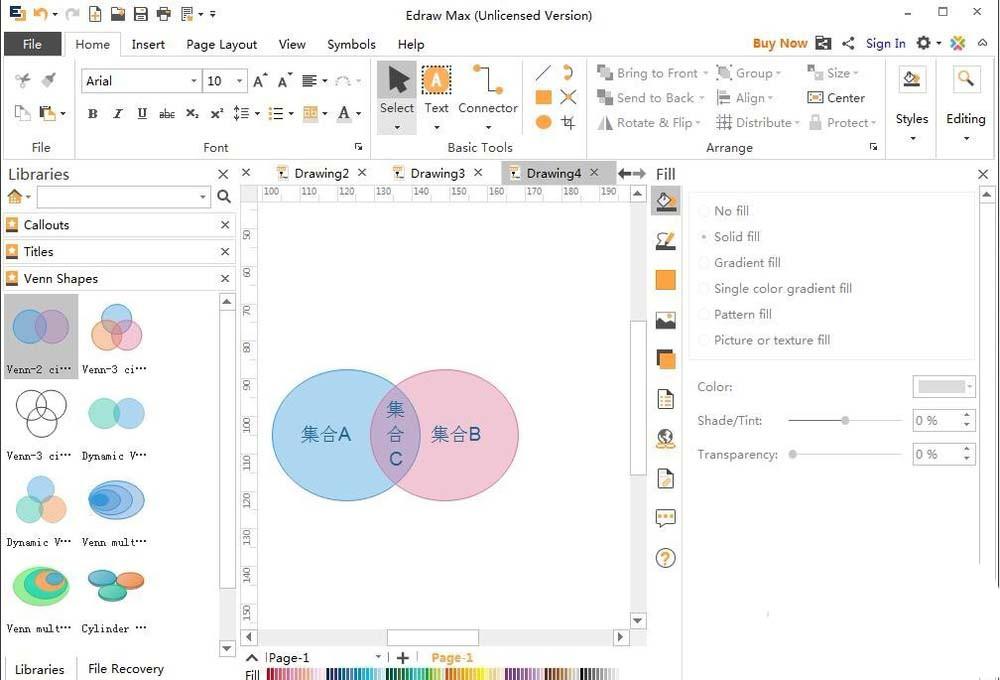Screen dimensions: 1000x680
Task: Switch to the Drawing2 document tab
Action: pyautogui.click(x=321, y=173)
